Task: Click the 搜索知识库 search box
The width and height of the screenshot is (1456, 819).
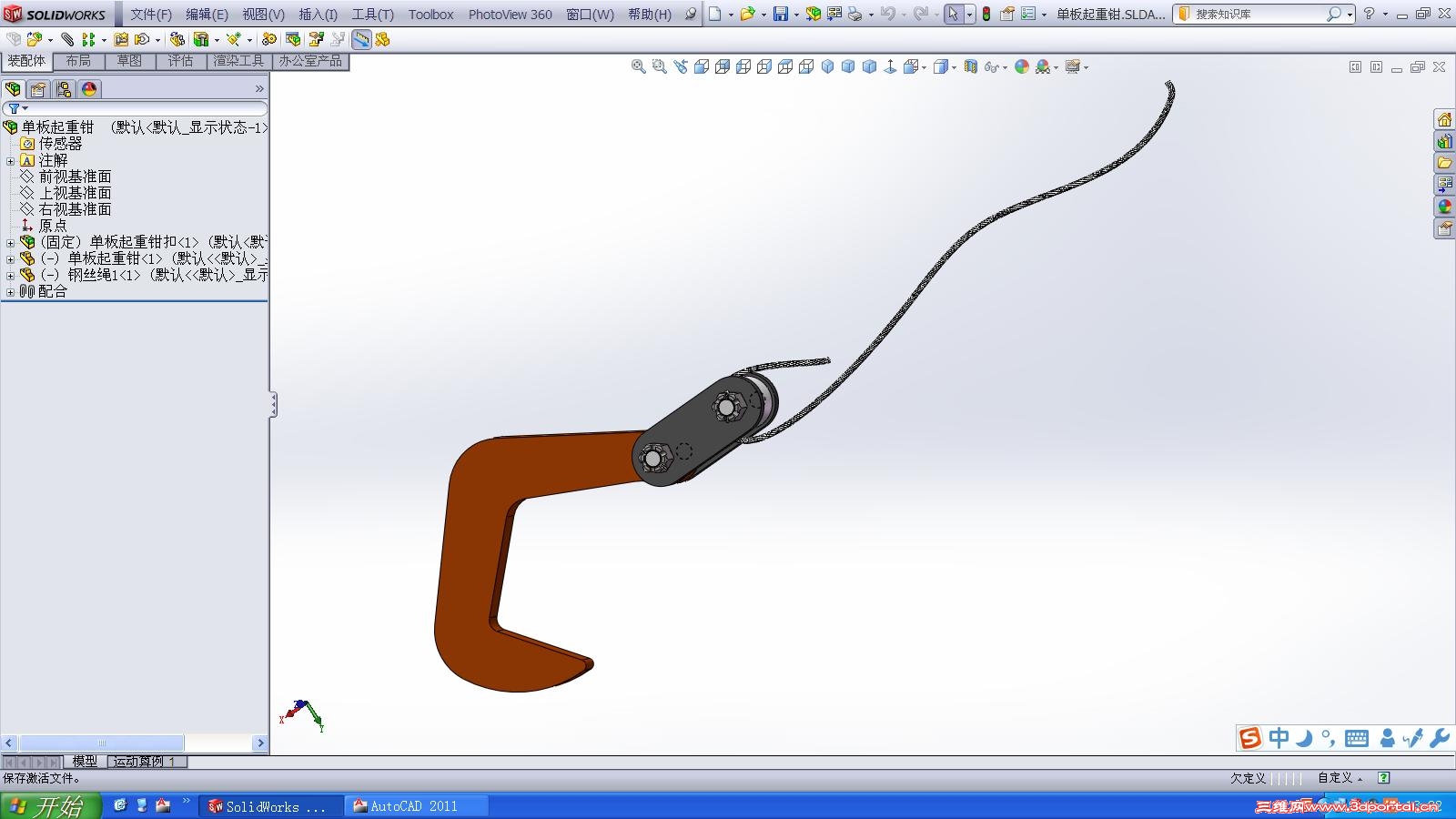Action: tap(1263, 15)
